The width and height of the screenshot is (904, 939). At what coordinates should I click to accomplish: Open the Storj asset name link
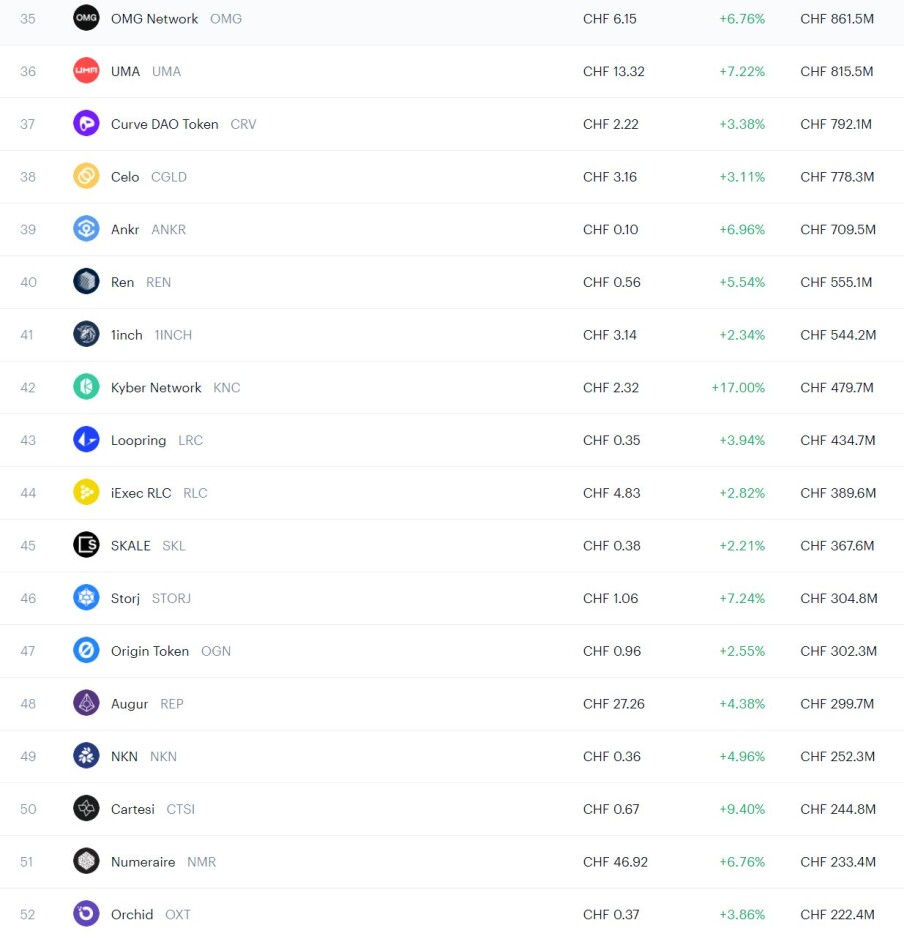125,598
